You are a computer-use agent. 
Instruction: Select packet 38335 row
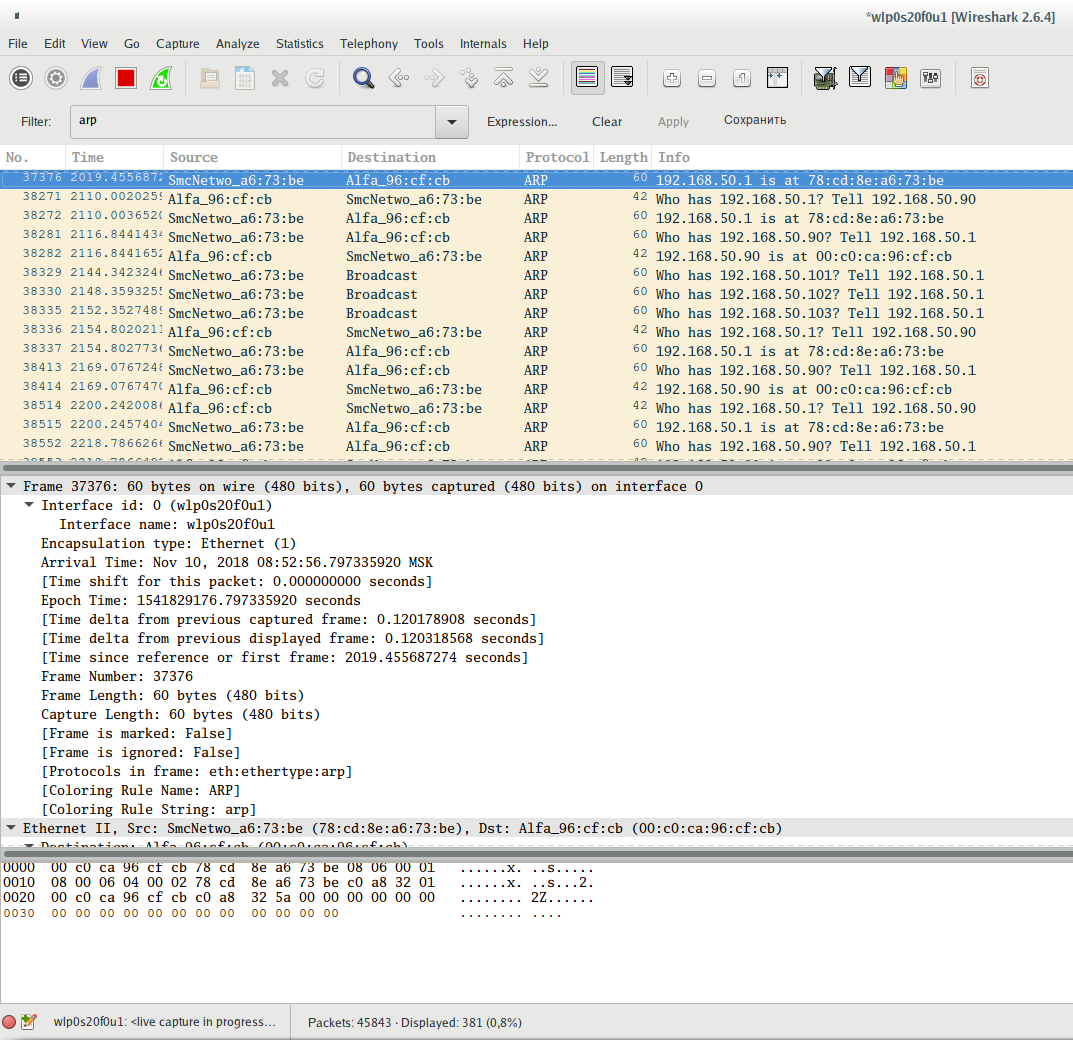click(x=536, y=313)
